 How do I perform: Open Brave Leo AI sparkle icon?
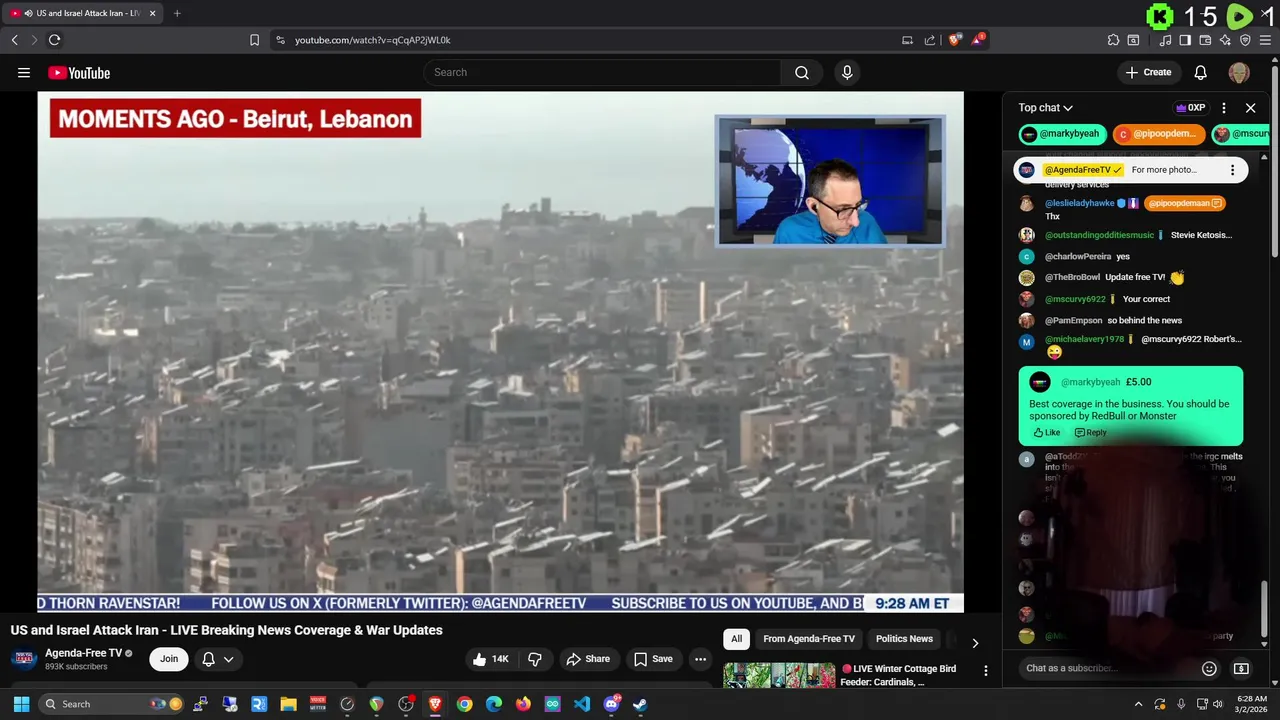pos(1225,40)
